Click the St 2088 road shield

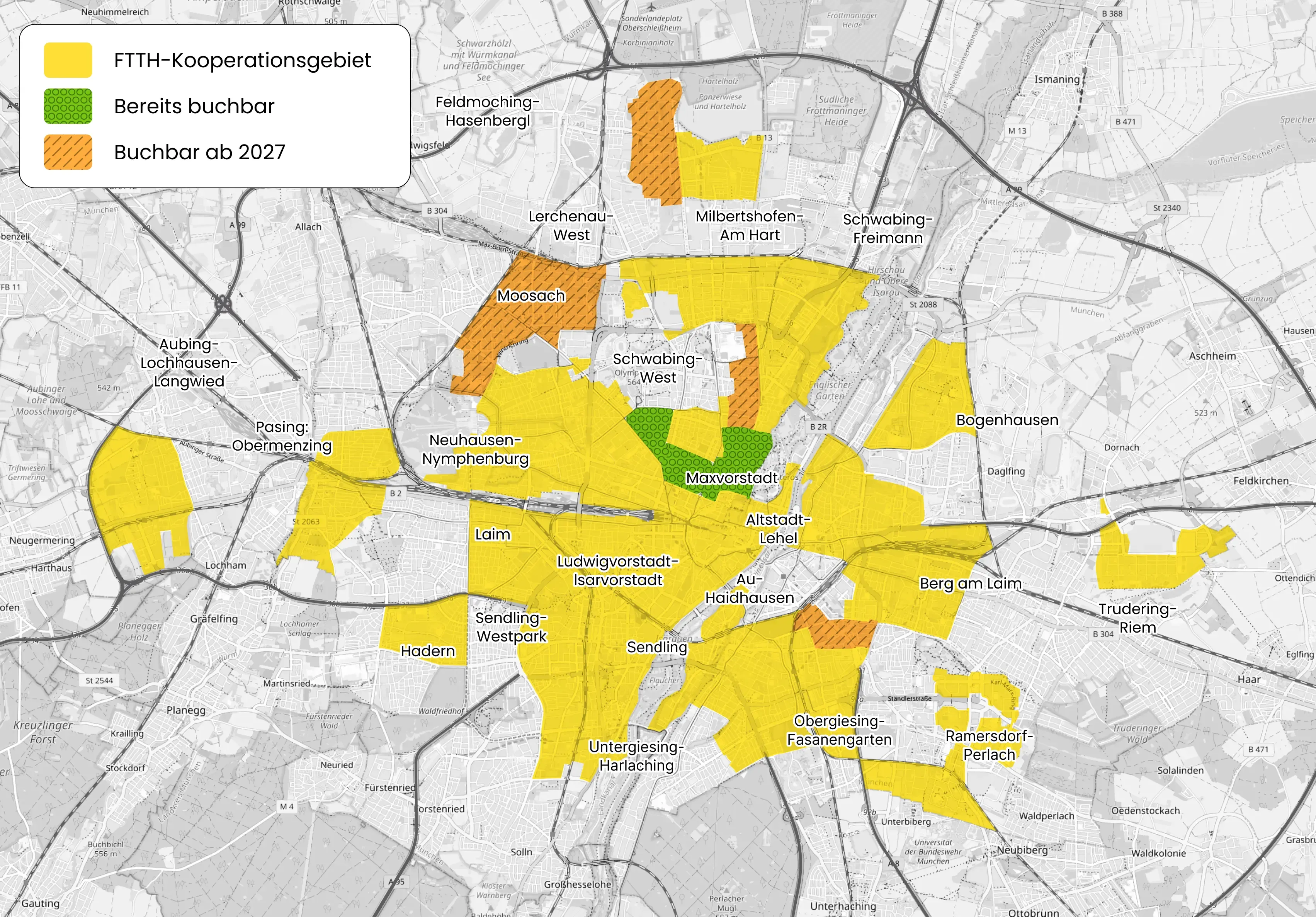pos(923,305)
